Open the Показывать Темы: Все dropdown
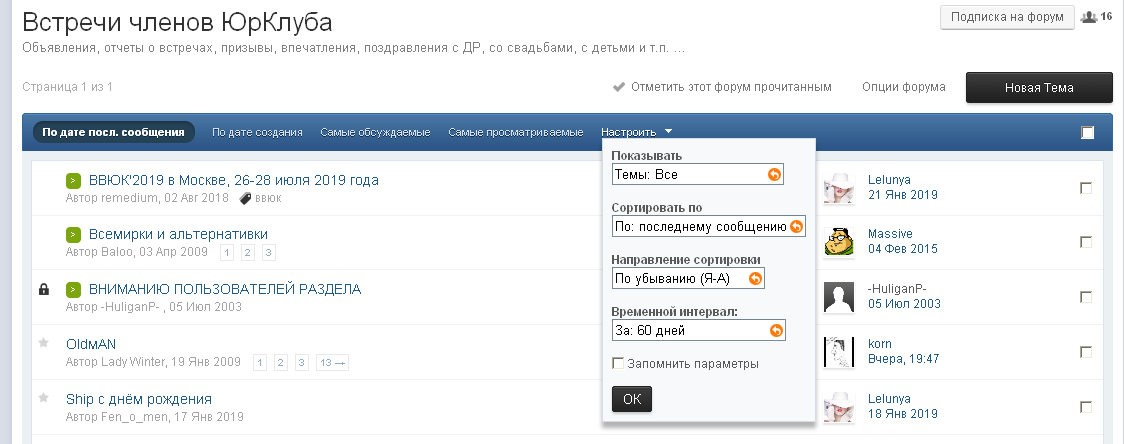Screen dimensions: 1124x444 (x=698, y=174)
